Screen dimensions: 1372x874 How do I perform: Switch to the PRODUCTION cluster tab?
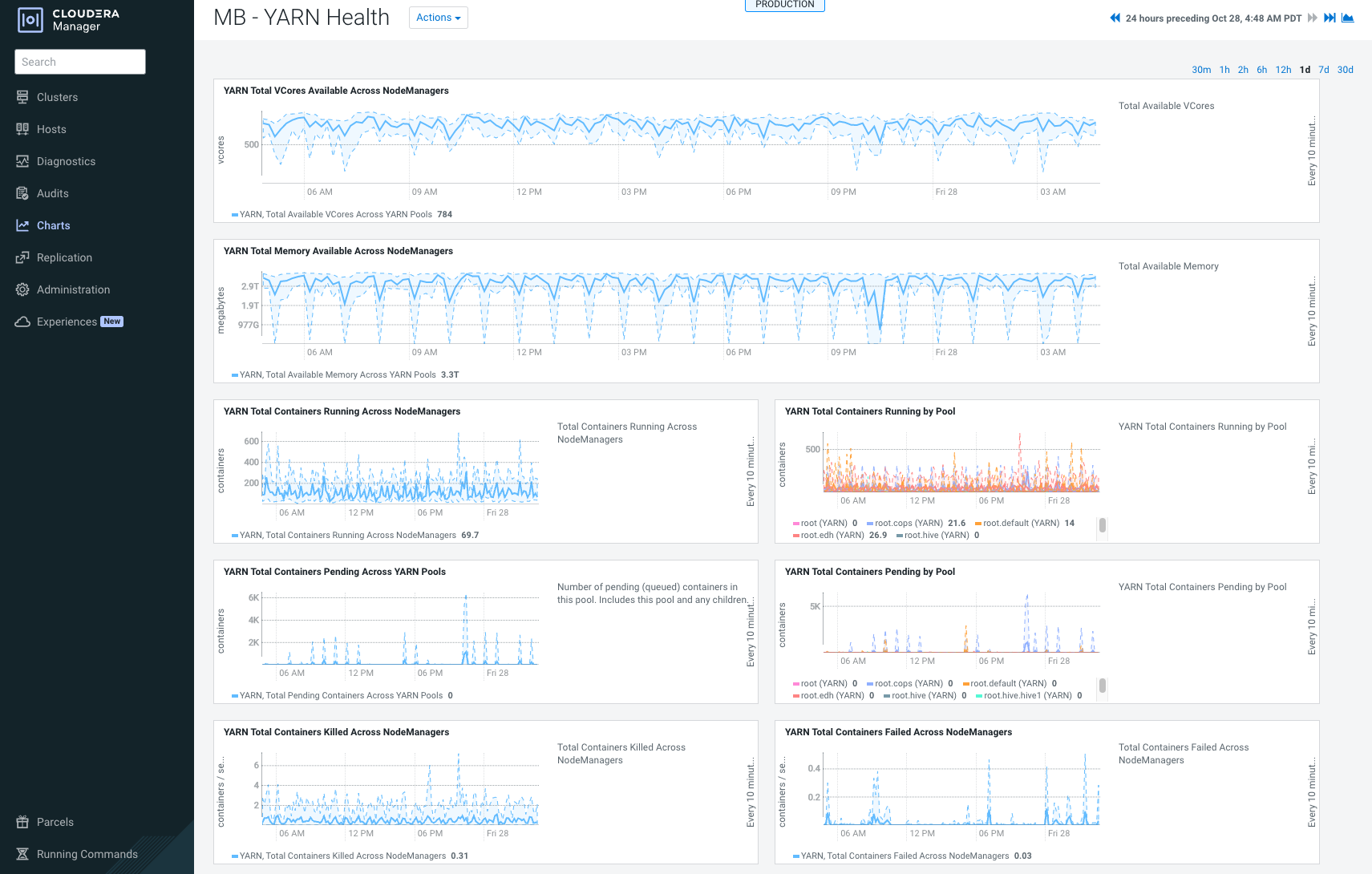pos(784,4)
